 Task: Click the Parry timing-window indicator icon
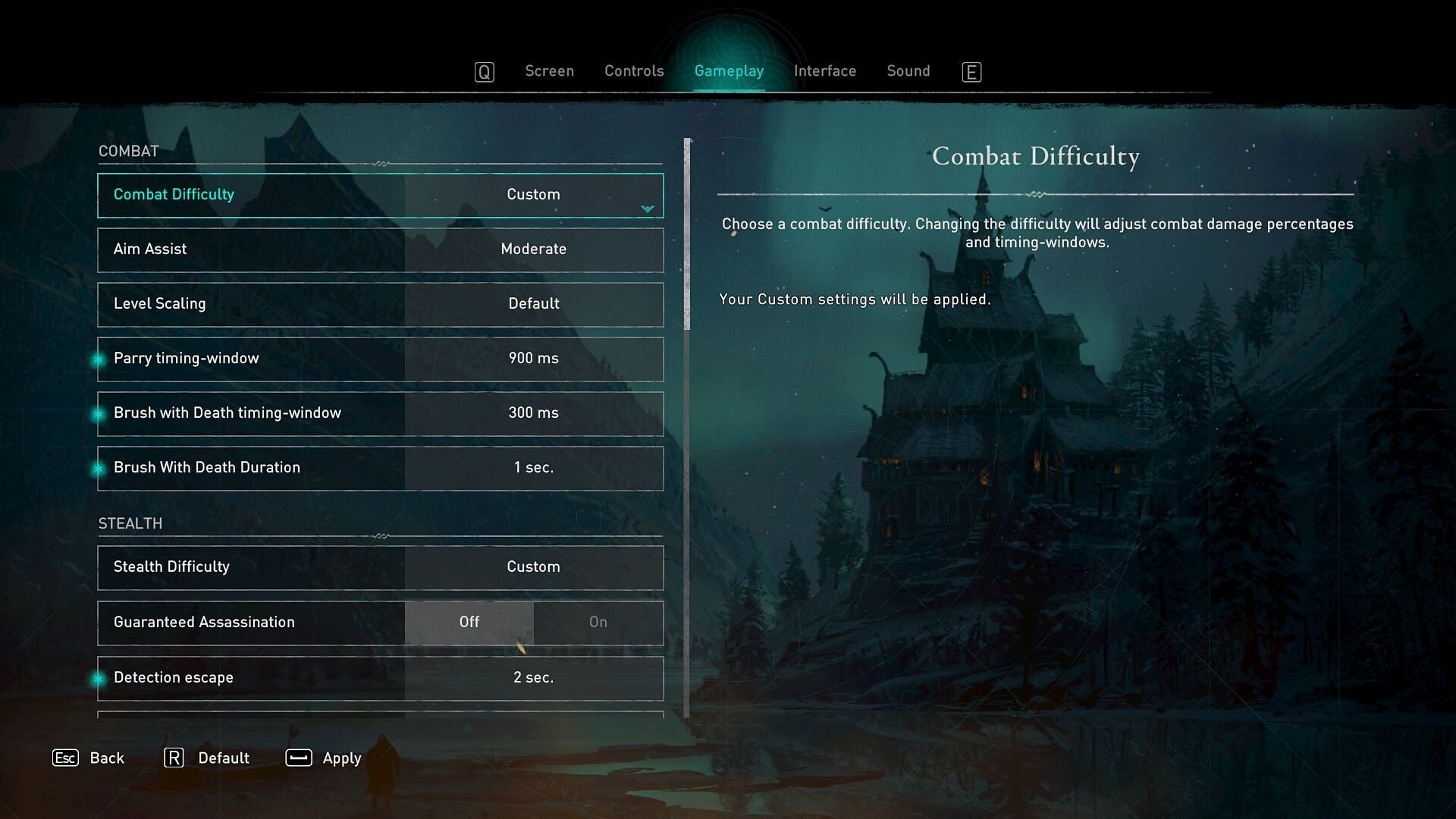[x=97, y=358]
